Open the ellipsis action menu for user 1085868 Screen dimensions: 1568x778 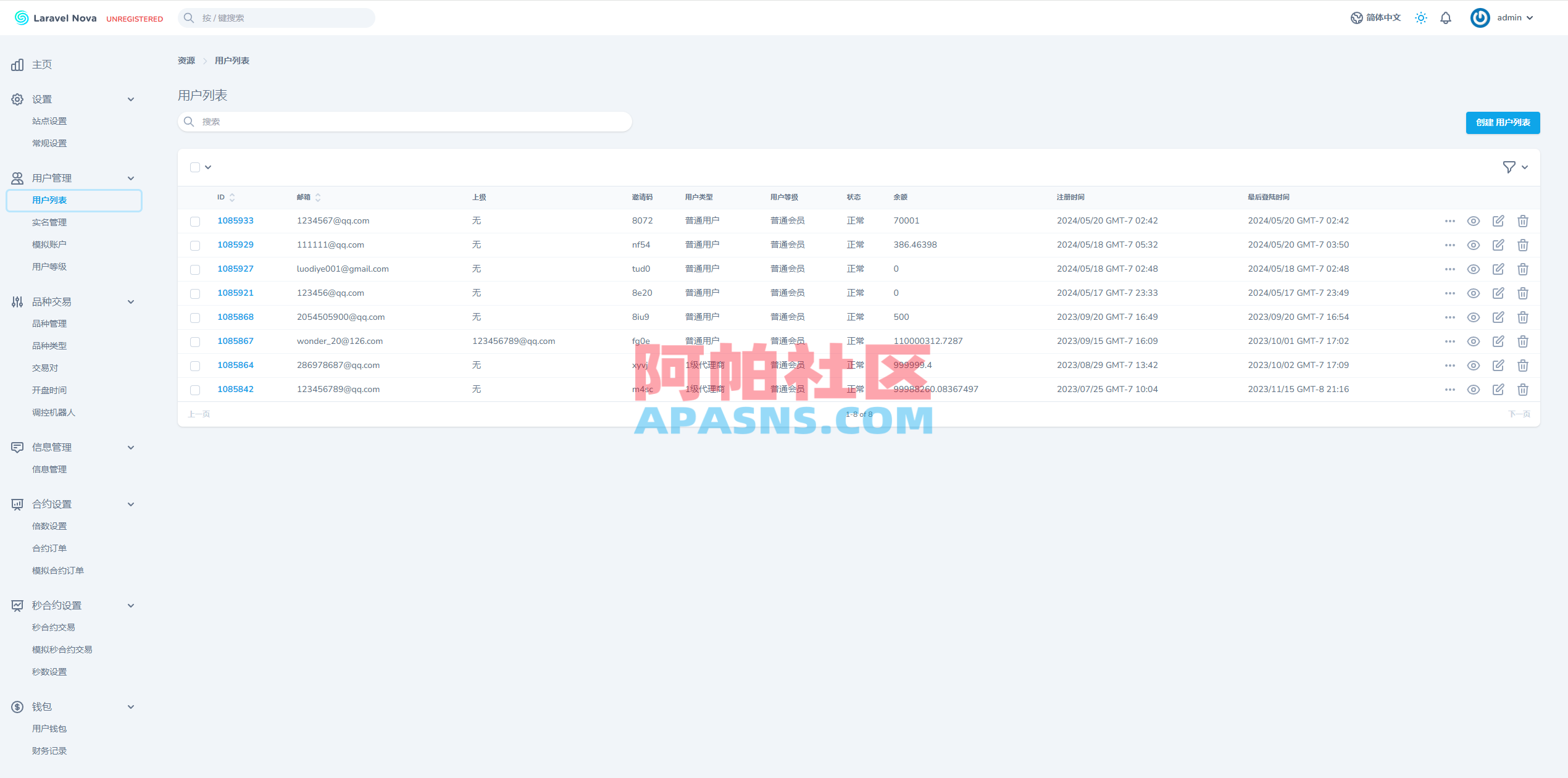point(1450,317)
